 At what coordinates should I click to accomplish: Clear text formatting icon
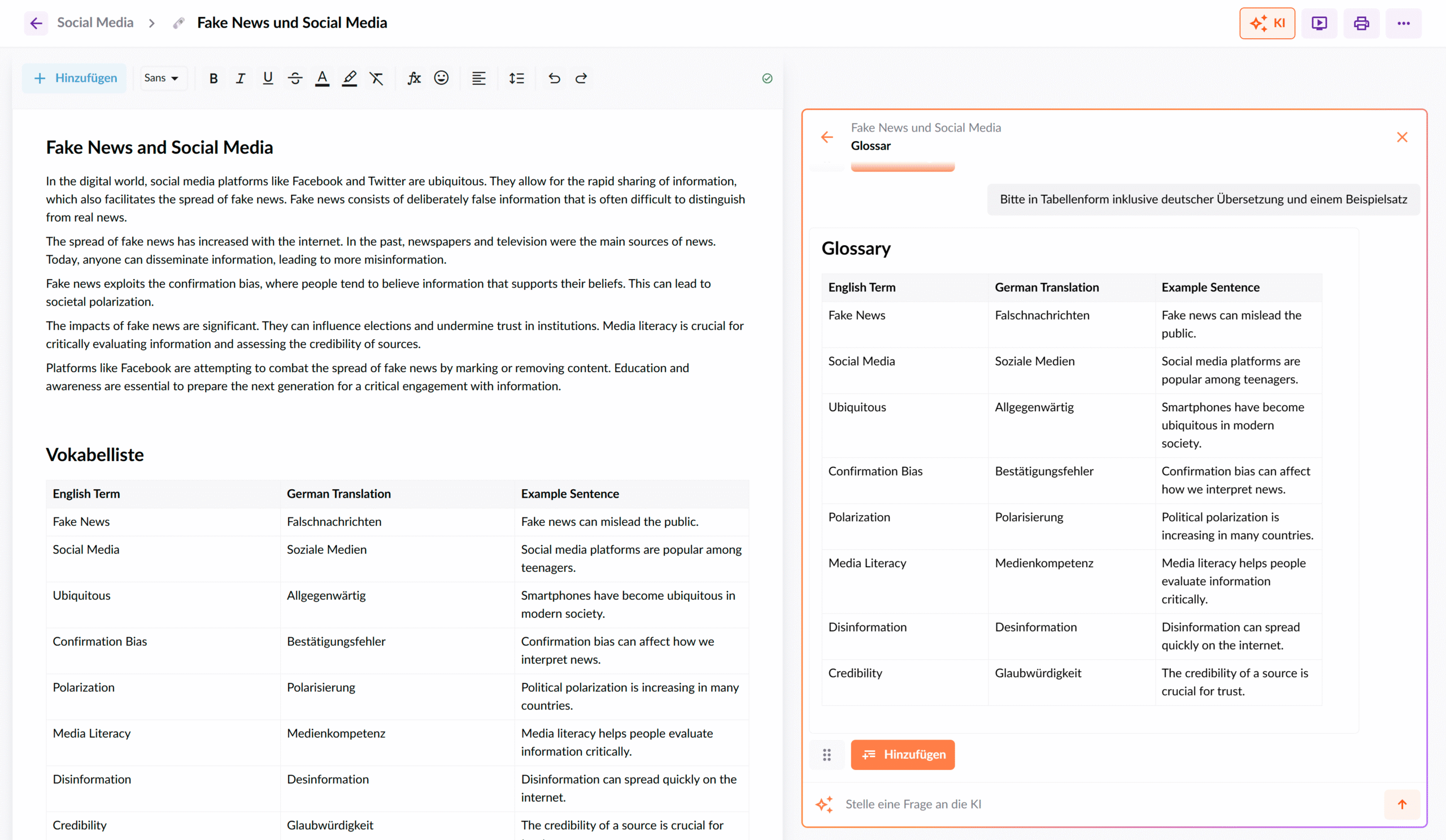click(376, 78)
